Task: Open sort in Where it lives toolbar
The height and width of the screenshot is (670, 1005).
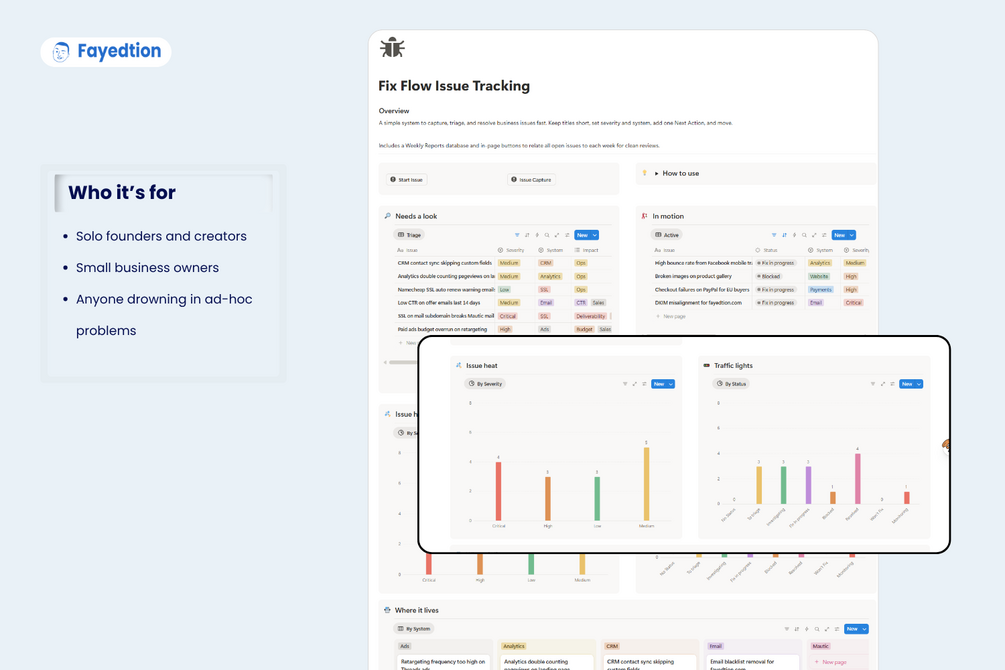Action: [x=797, y=629]
